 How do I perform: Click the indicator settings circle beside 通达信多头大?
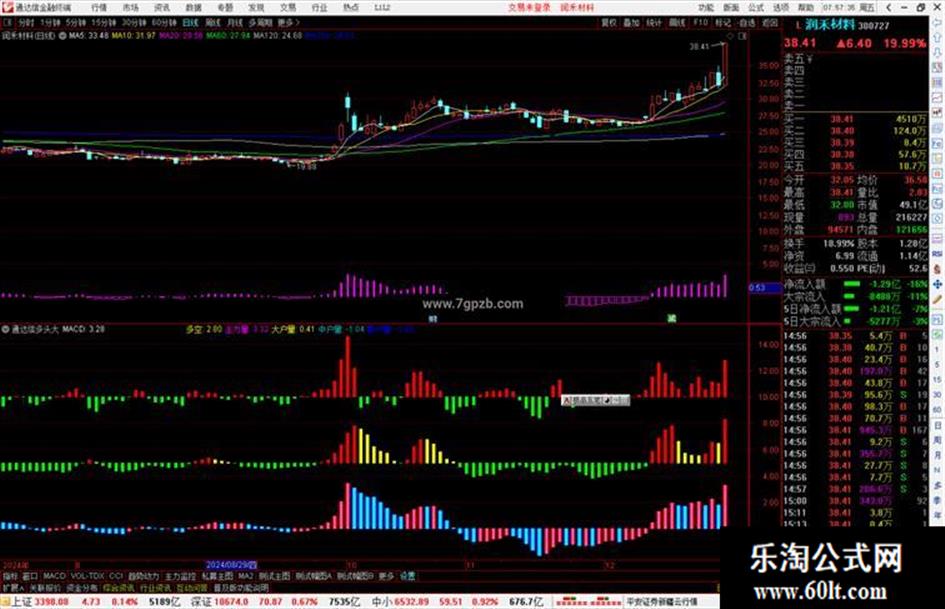point(5,329)
